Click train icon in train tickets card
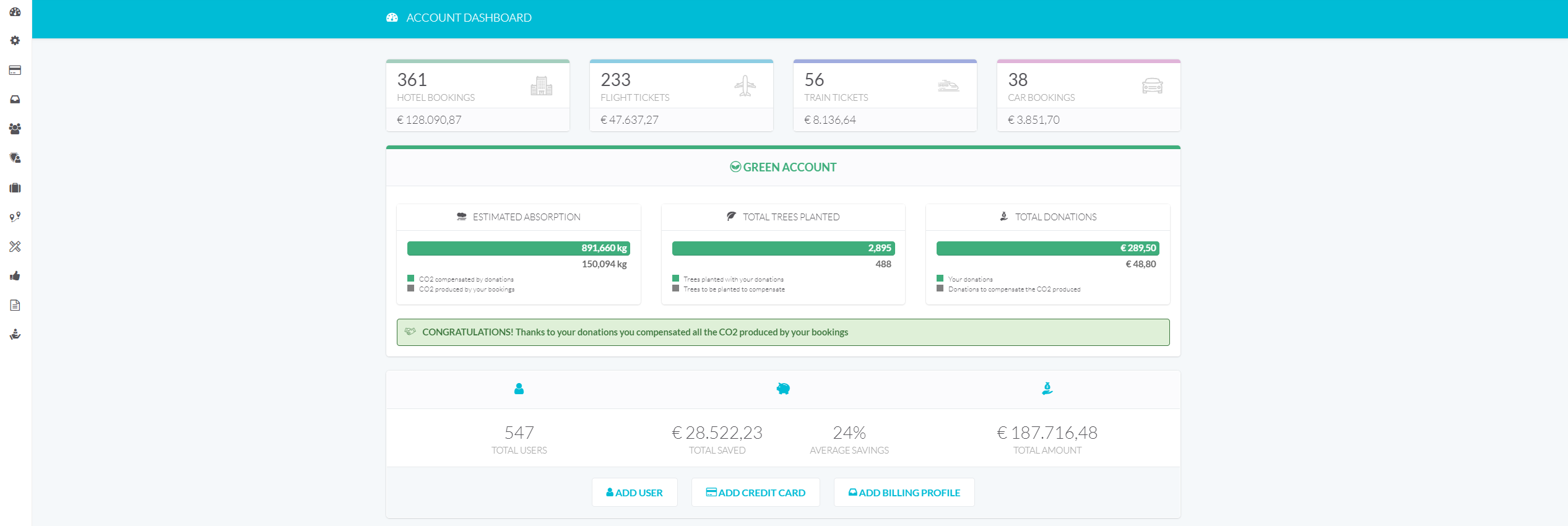1568x526 pixels. coord(948,86)
